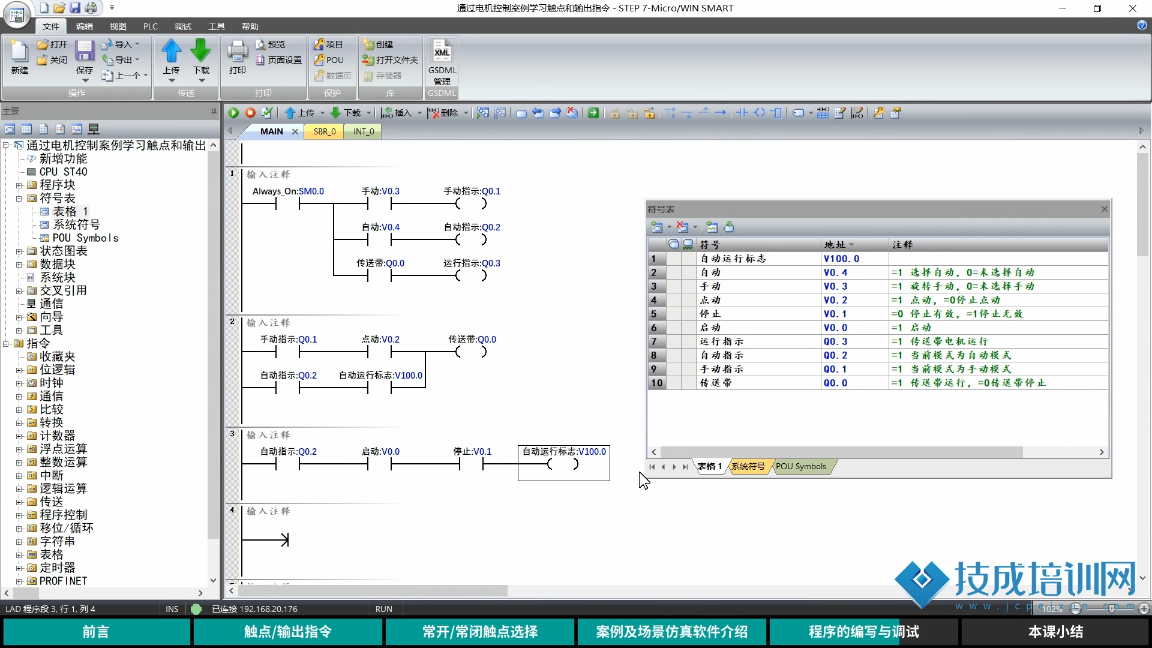Viewport: 1152px width, 648px height.
Task: Expand the 位逻辑 instruction folder
Action: [x=19, y=370]
